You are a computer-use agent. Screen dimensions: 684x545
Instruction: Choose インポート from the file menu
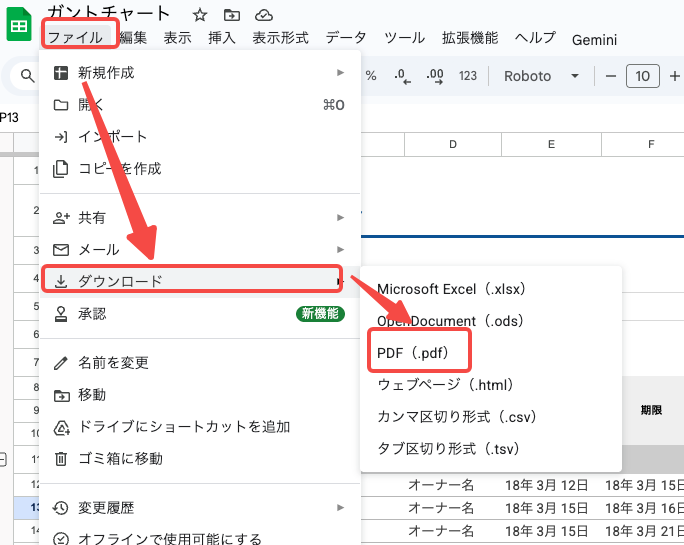200,137
